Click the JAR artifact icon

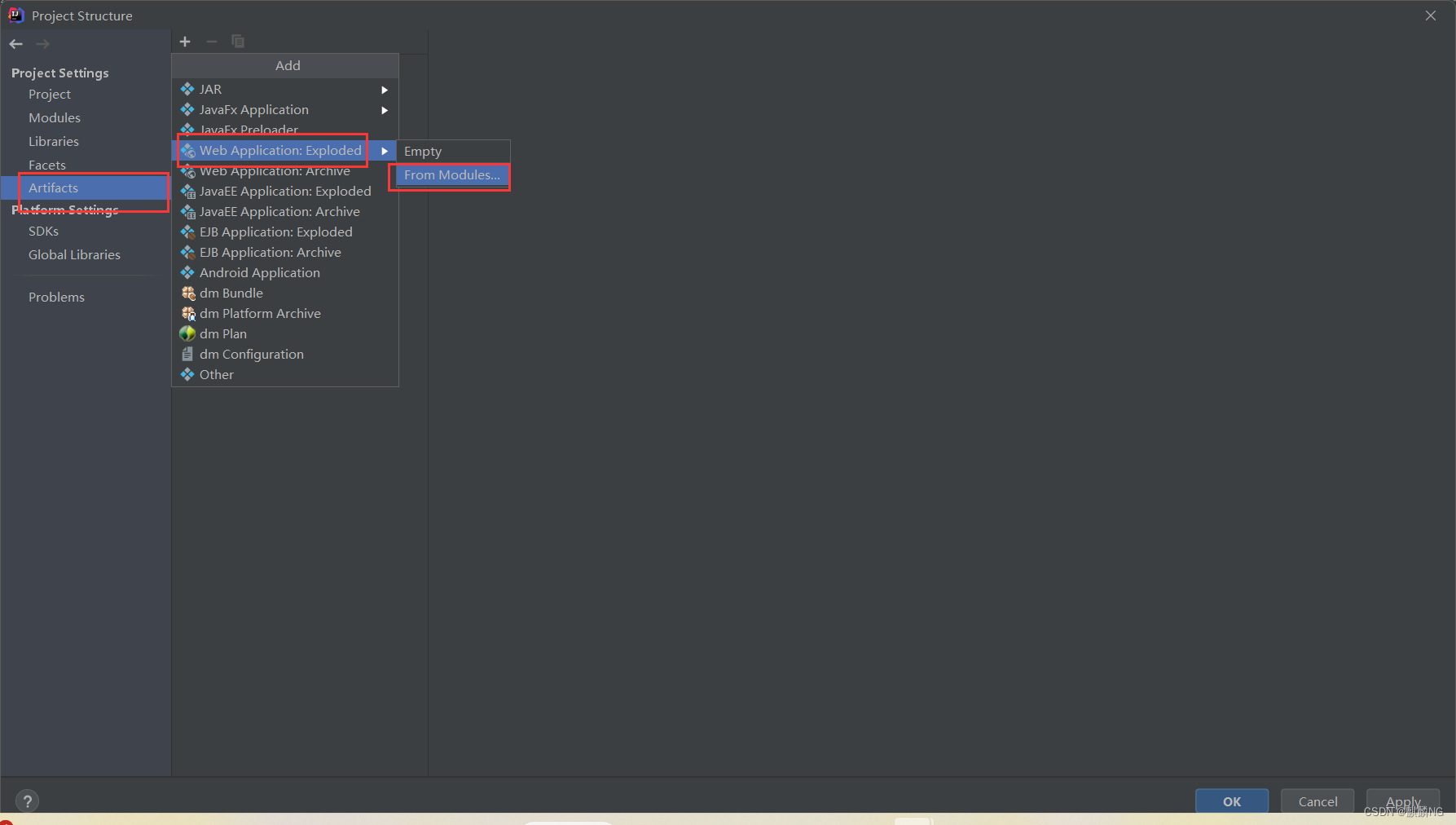187,89
